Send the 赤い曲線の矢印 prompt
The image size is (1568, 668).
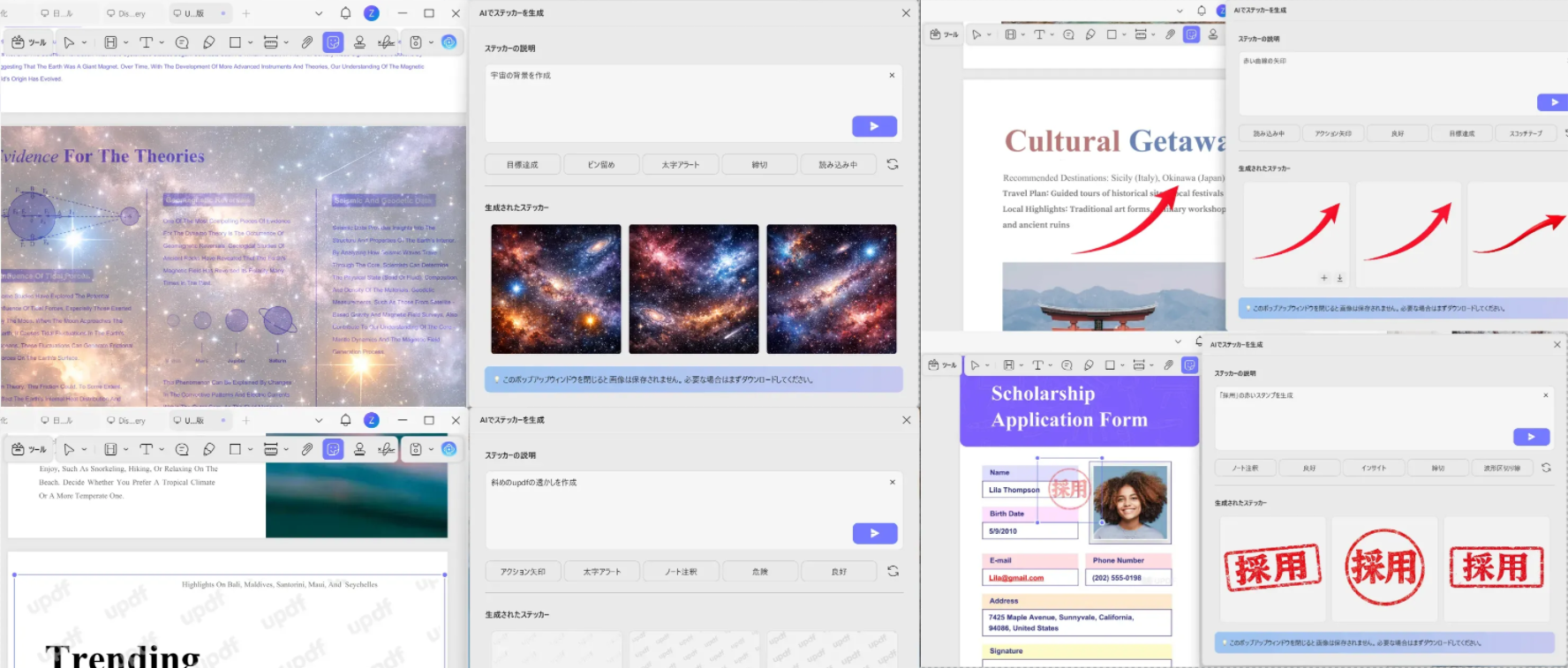[x=1554, y=102]
